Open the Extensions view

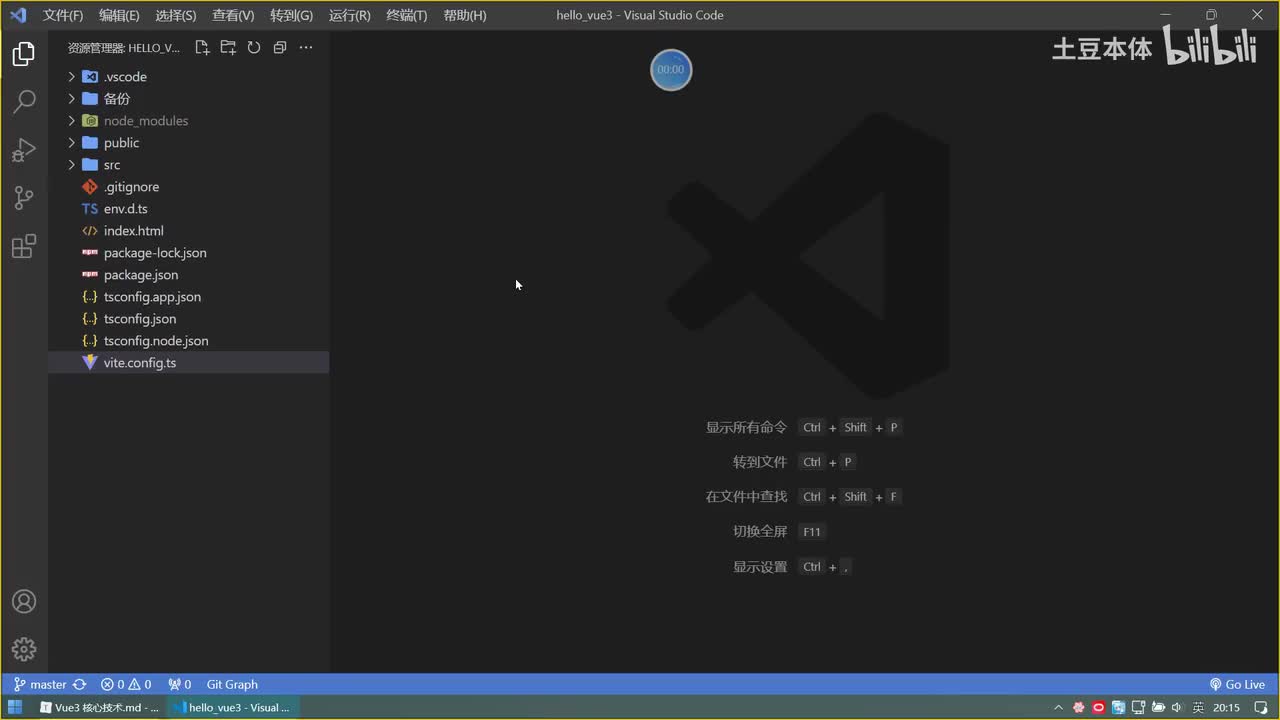coord(24,246)
